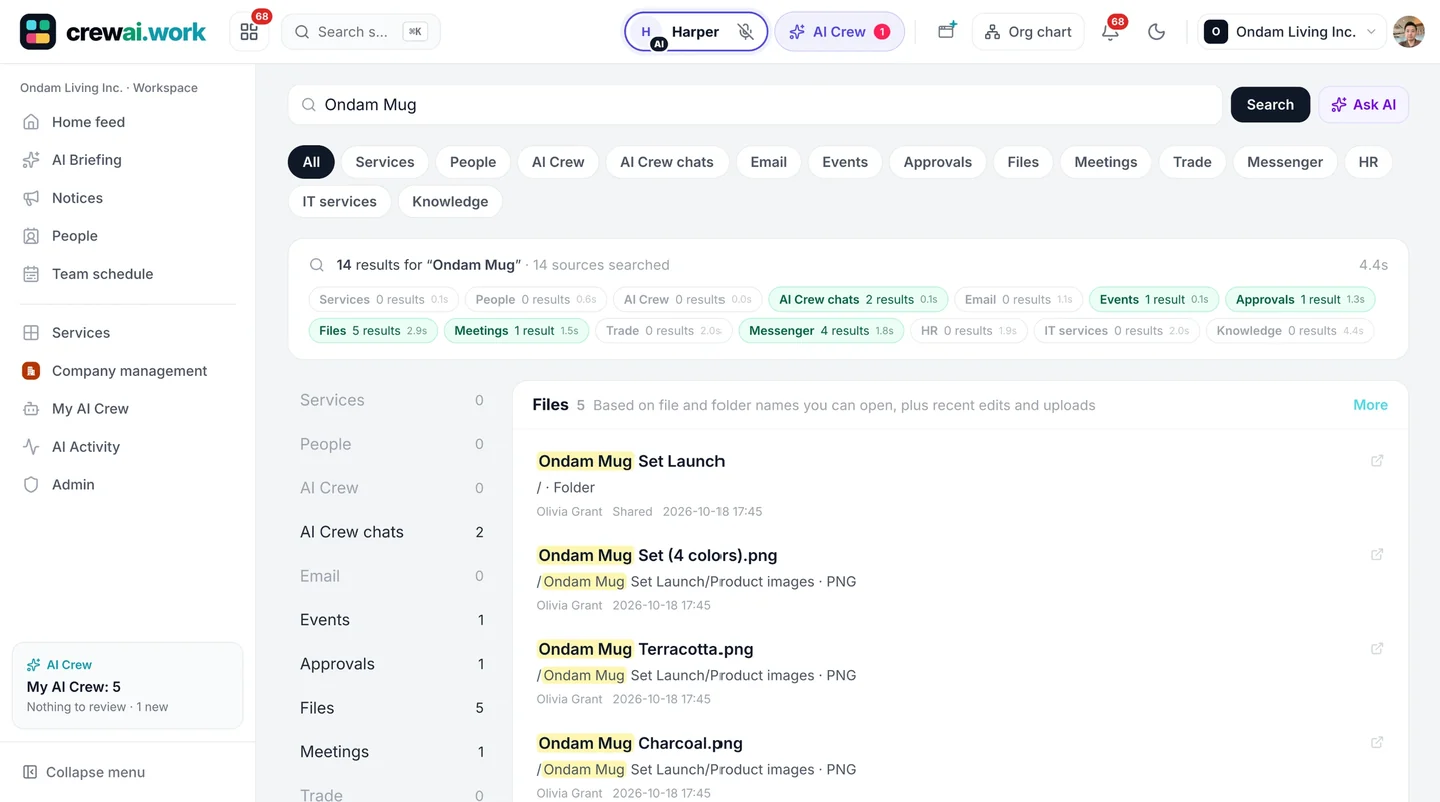Open the Org chart
This screenshot has height=802, width=1440.
pos(1028,32)
